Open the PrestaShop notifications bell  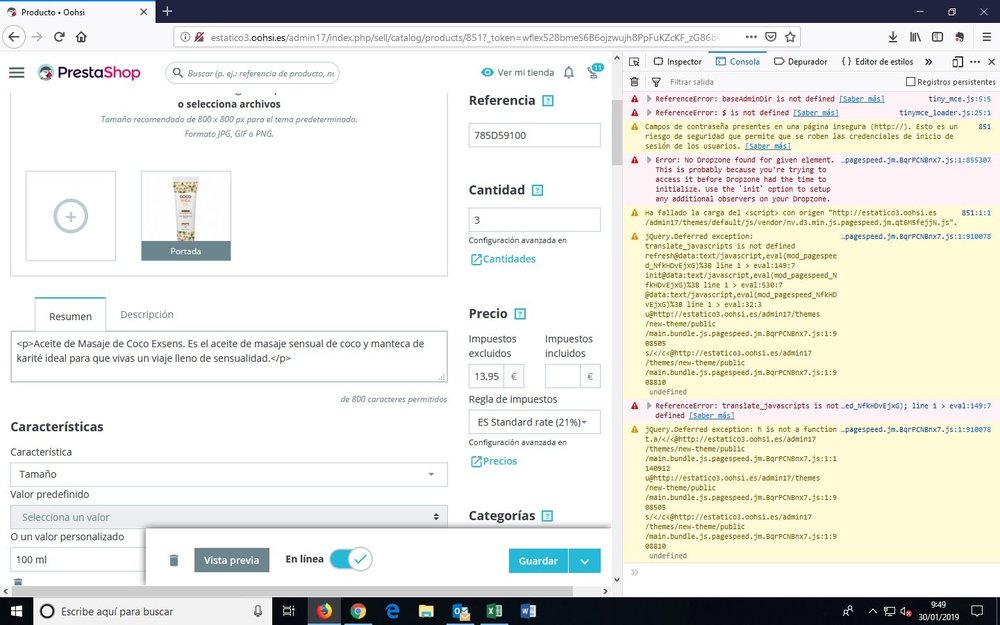pyautogui.click(x=567, y=72)
